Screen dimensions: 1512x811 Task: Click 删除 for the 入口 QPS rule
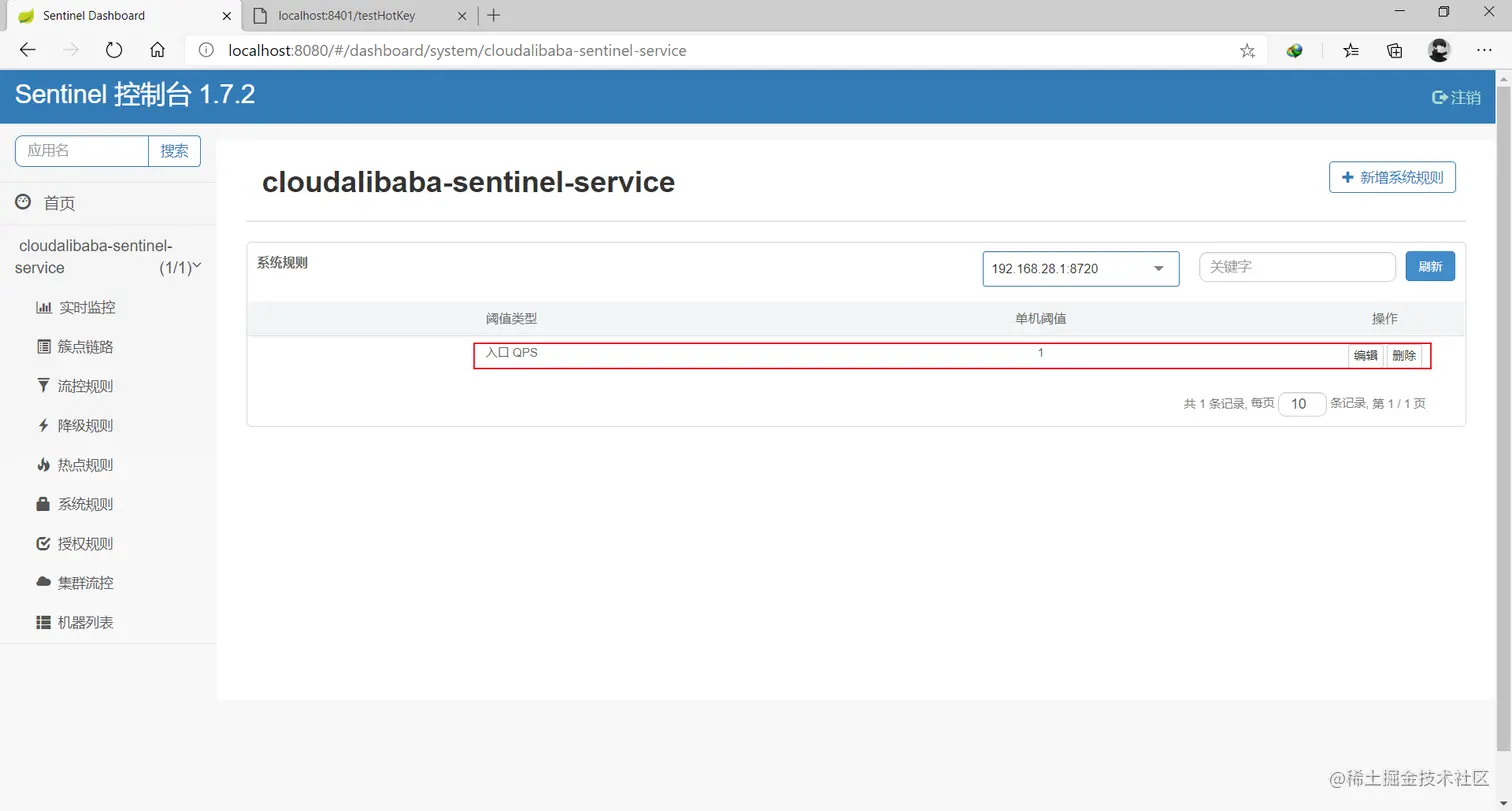[x=1404, y=356]
